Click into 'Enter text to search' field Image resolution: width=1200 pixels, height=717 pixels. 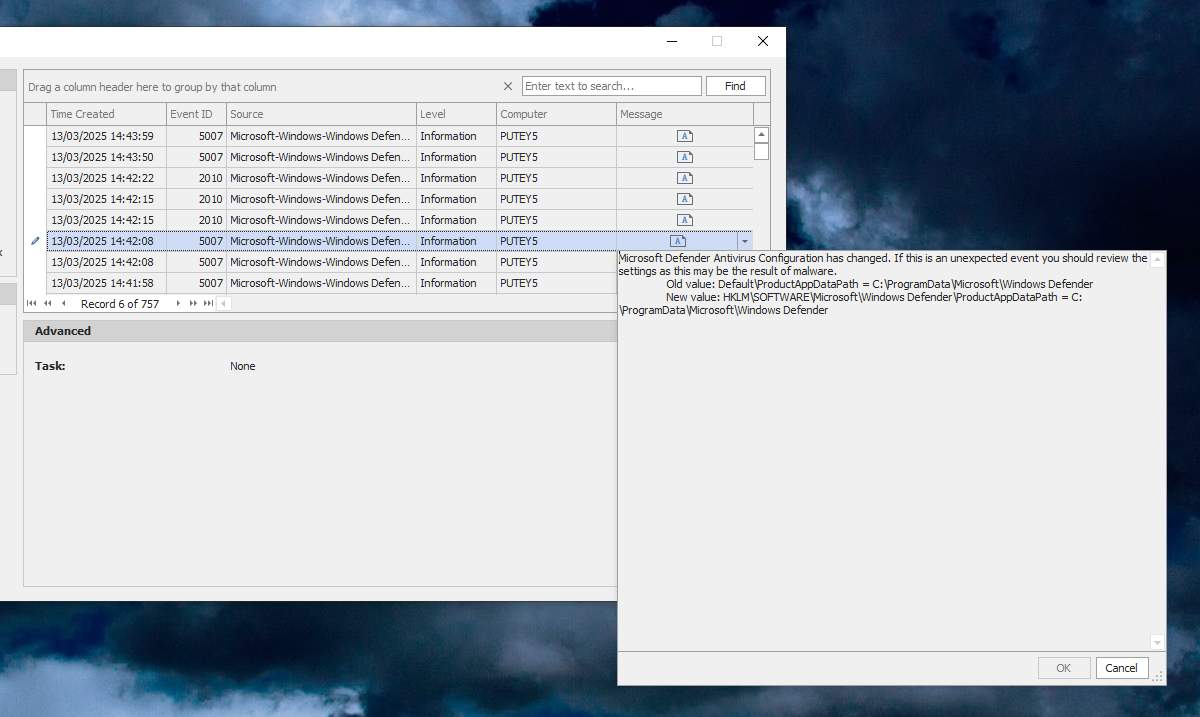611,86
